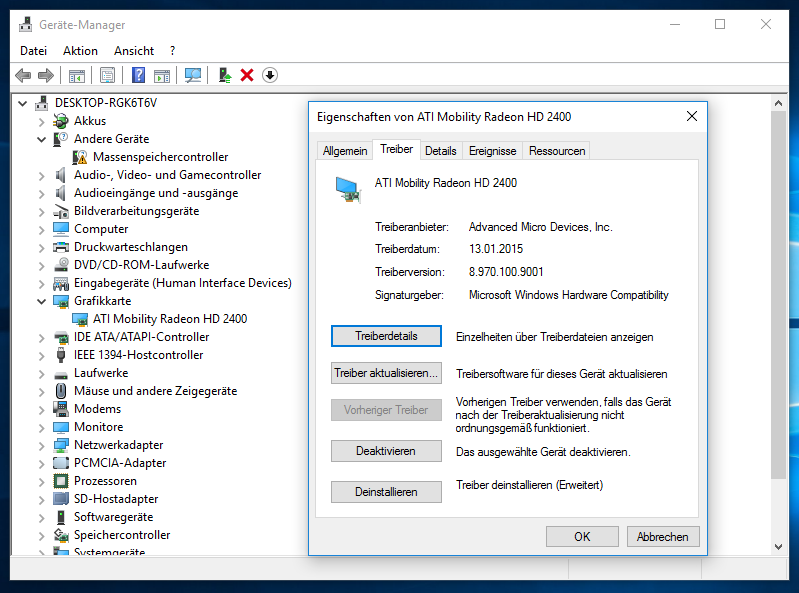Click Treiber aktualisieren... button

point(386,373)
